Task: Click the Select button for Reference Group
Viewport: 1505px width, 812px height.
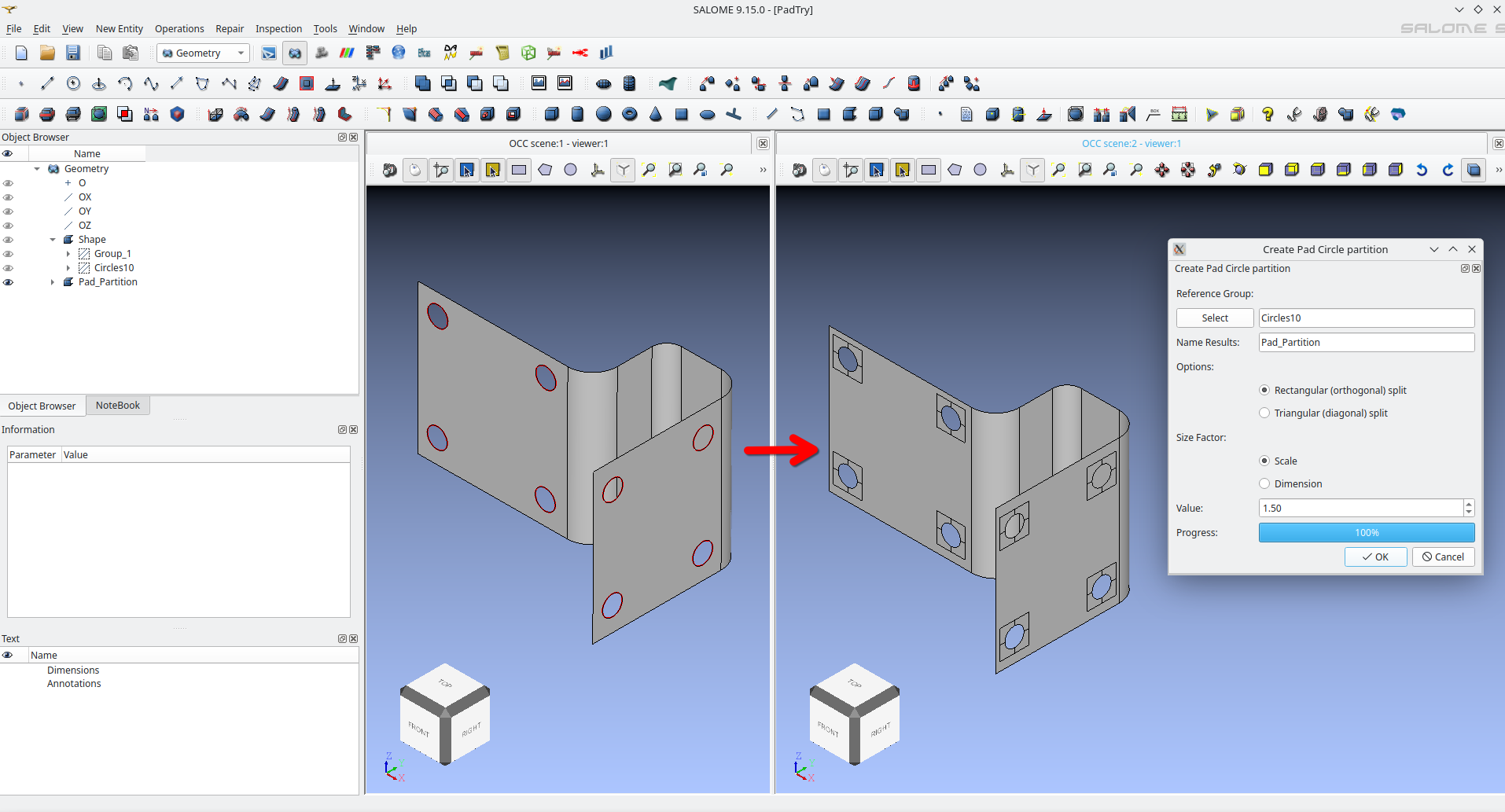Action: pyautogui.click(x=1214, y=318)
